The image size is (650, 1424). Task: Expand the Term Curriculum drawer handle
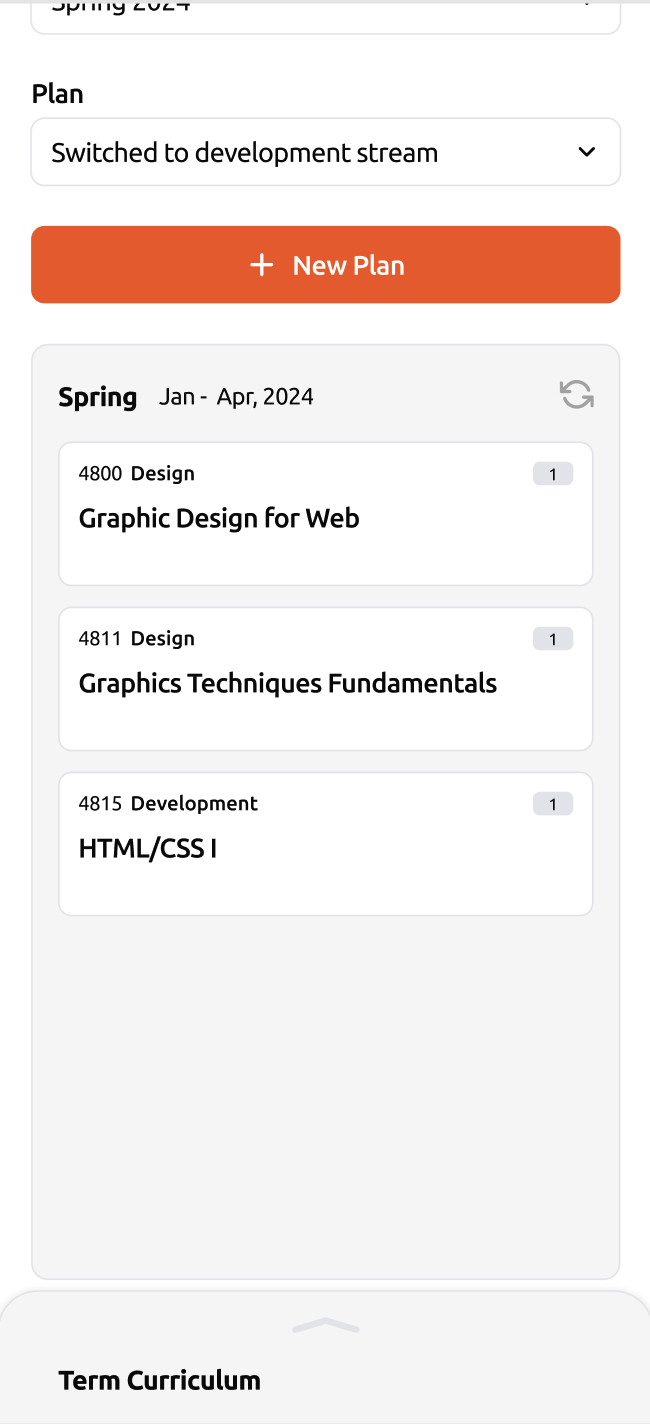325,1326
